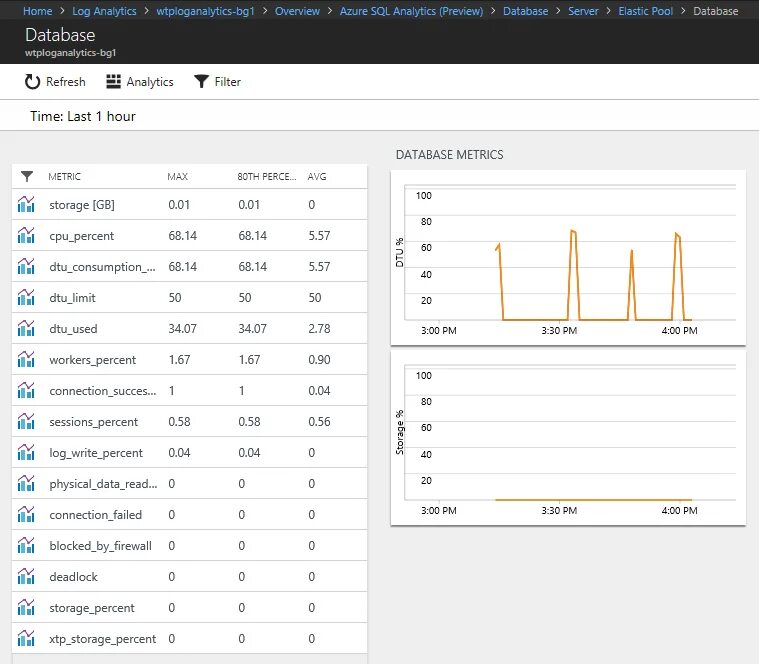Sort by AVG column header
The height and width of the screenshot is (664, 759).
pos(317,177)
